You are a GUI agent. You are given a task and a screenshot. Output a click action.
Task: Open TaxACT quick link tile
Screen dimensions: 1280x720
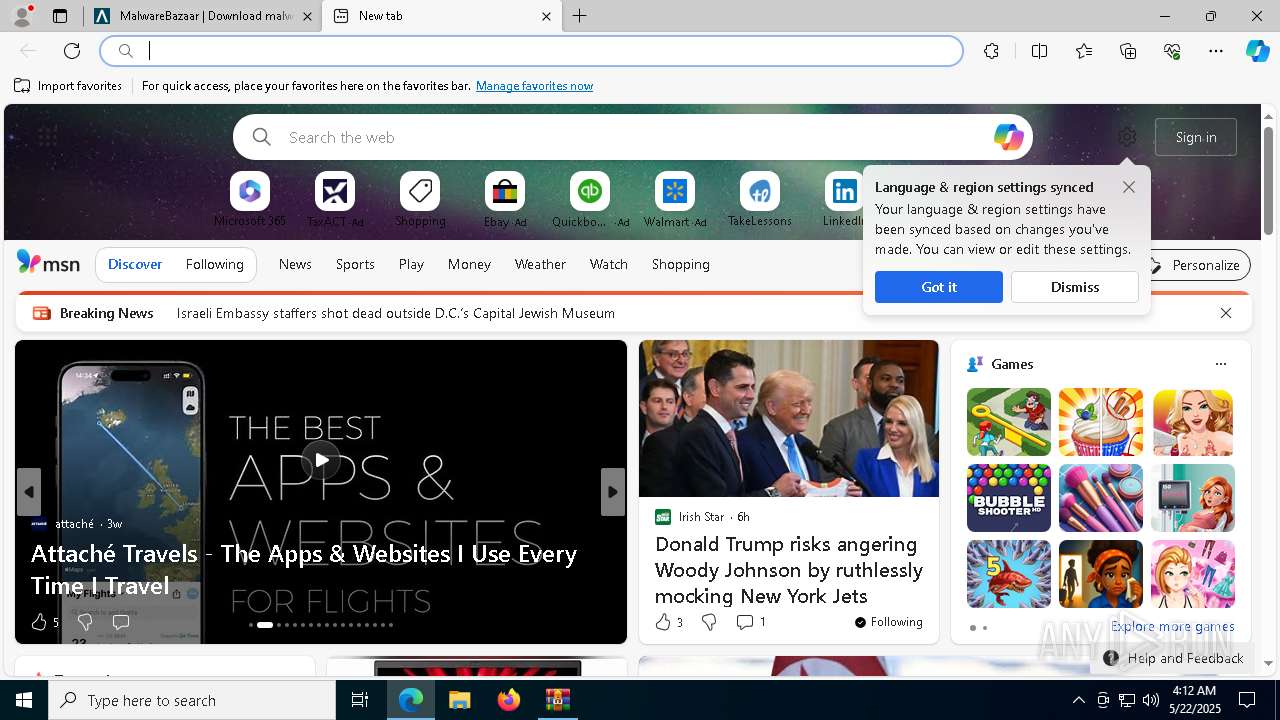pyautogui.click(x=335, y=200)
